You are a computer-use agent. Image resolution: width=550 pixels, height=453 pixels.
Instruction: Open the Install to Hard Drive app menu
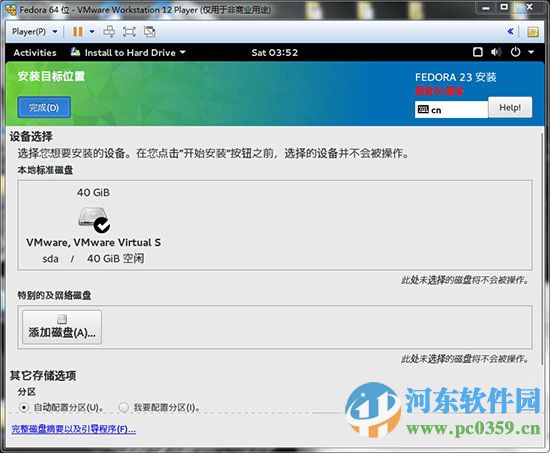tap(128, 53)
